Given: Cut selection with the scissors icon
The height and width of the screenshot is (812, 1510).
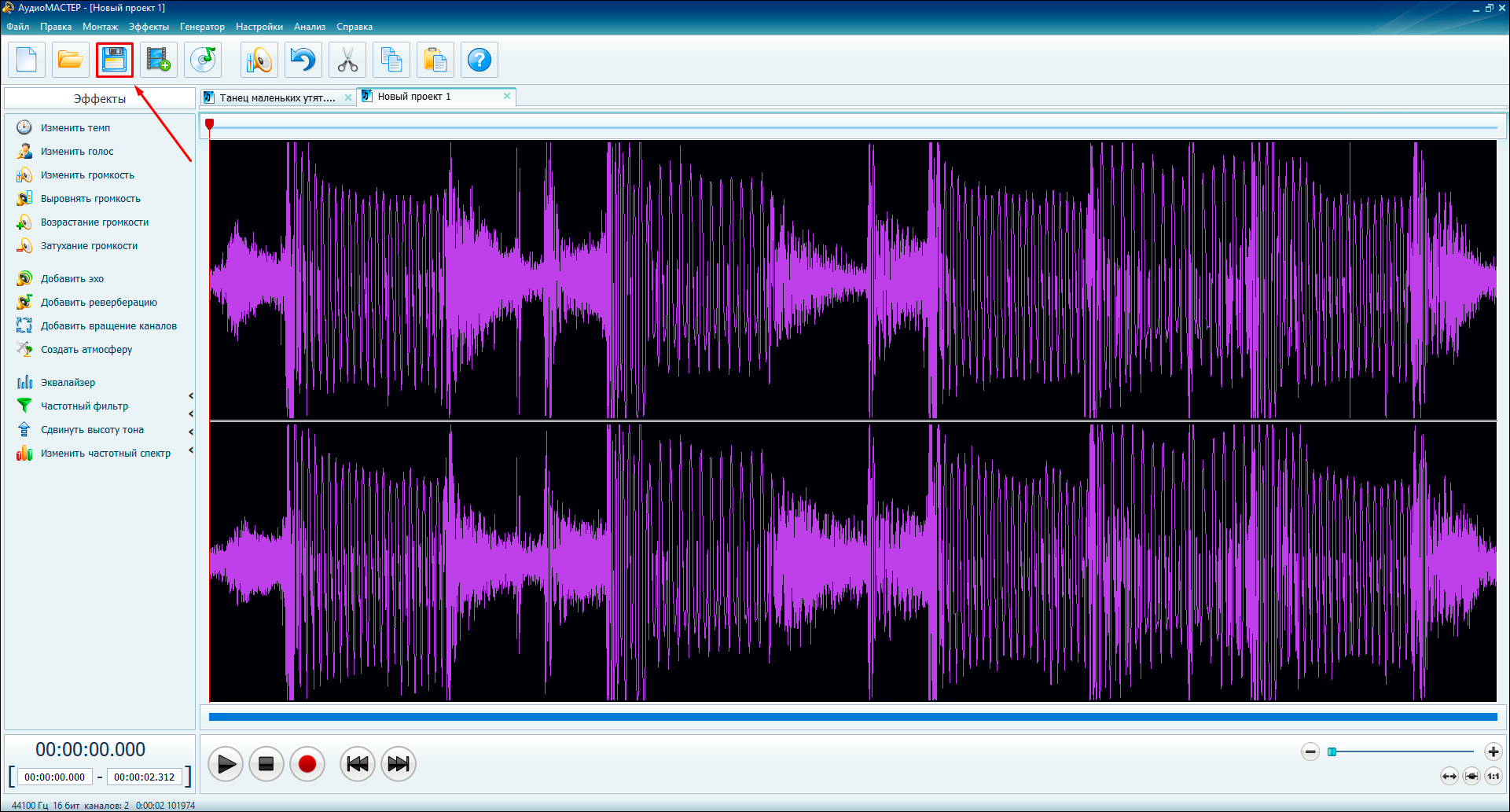Looking at the screenshot, I should coord(347,60).
